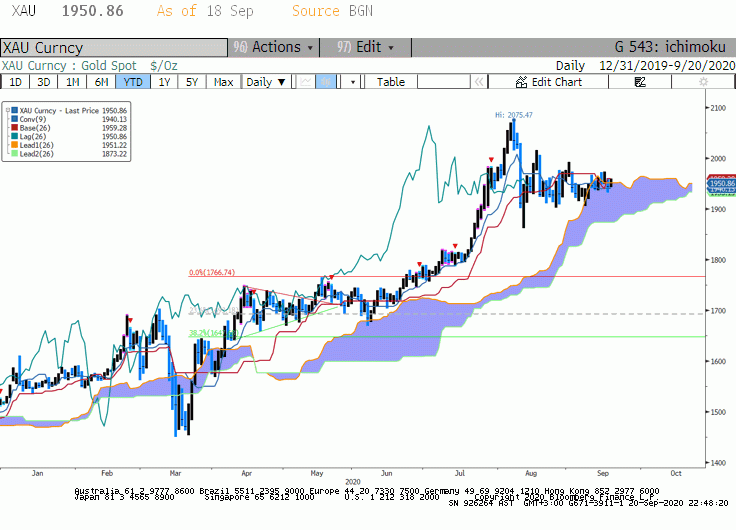Click the date range 12/31/2019-9/20/2020

(667, 66)
